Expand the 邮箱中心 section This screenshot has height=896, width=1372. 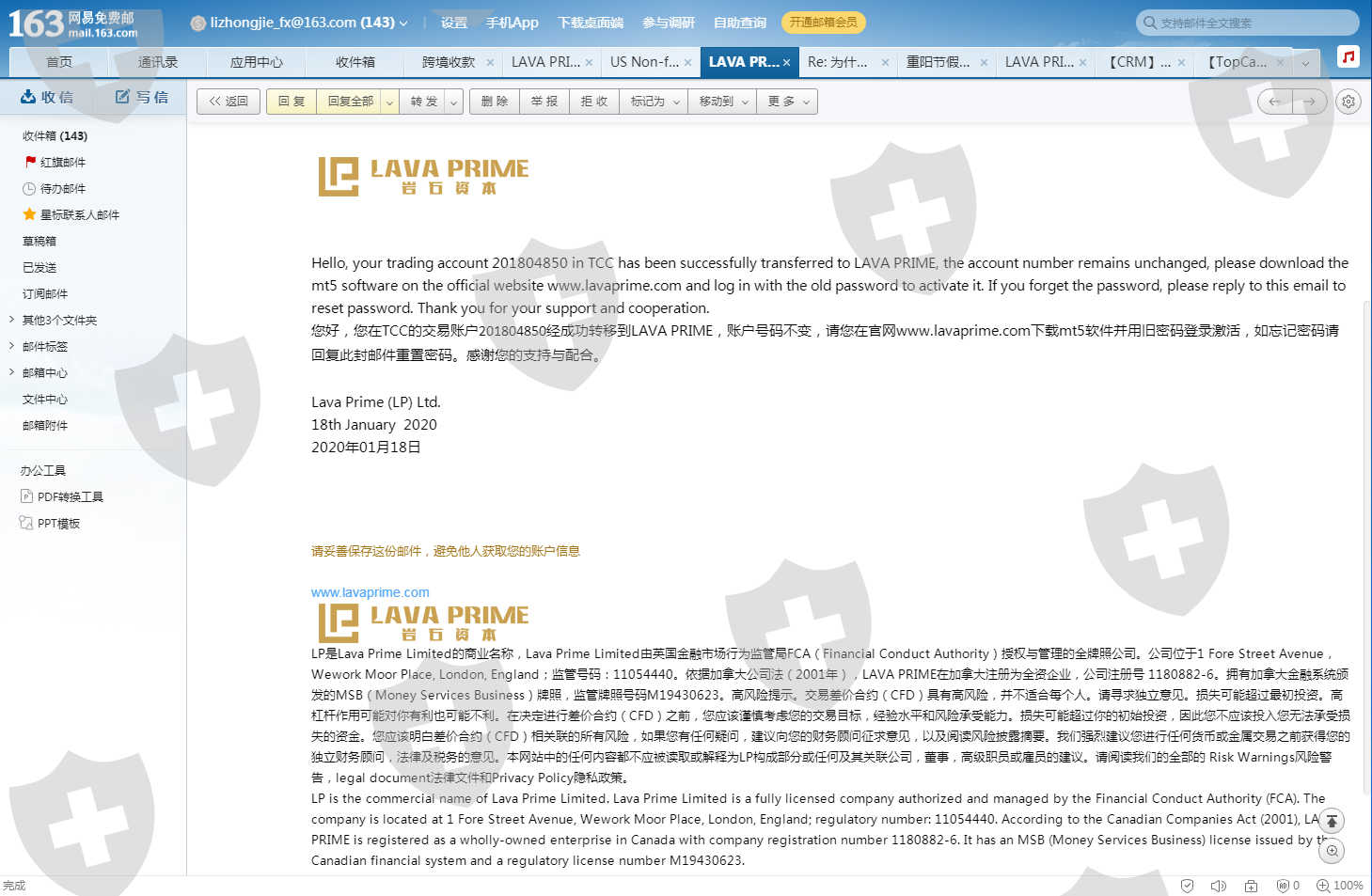[x=11, y=372]
